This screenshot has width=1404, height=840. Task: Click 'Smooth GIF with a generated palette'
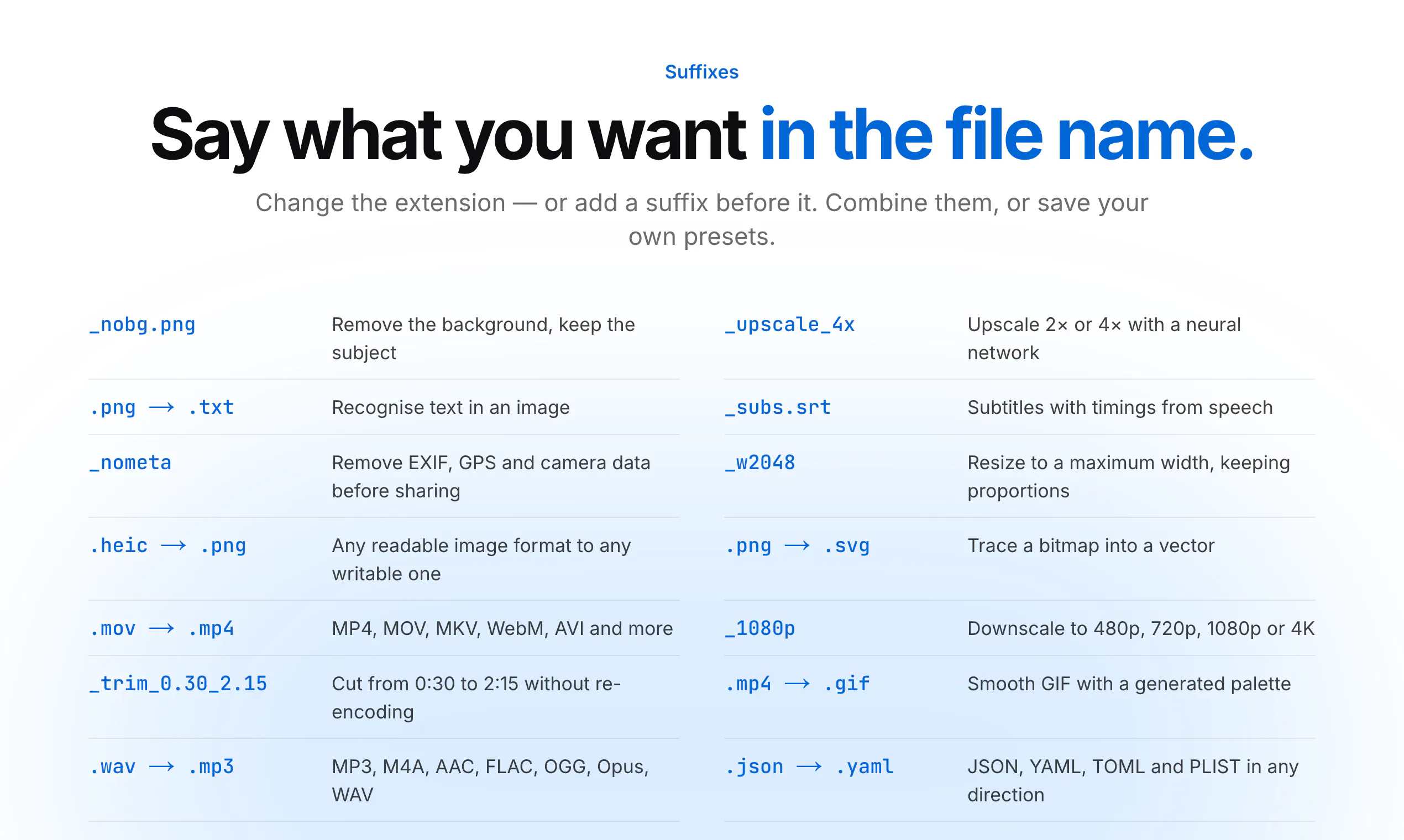(x=1129, y=684)
